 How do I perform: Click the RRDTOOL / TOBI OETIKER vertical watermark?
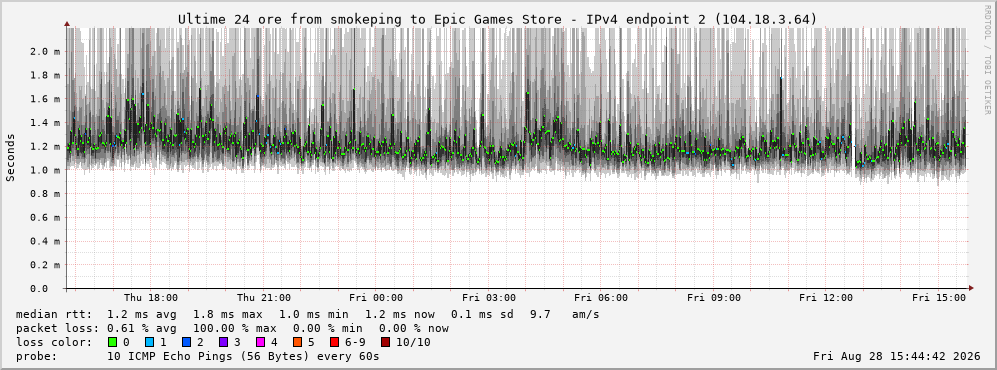(987, 60)
